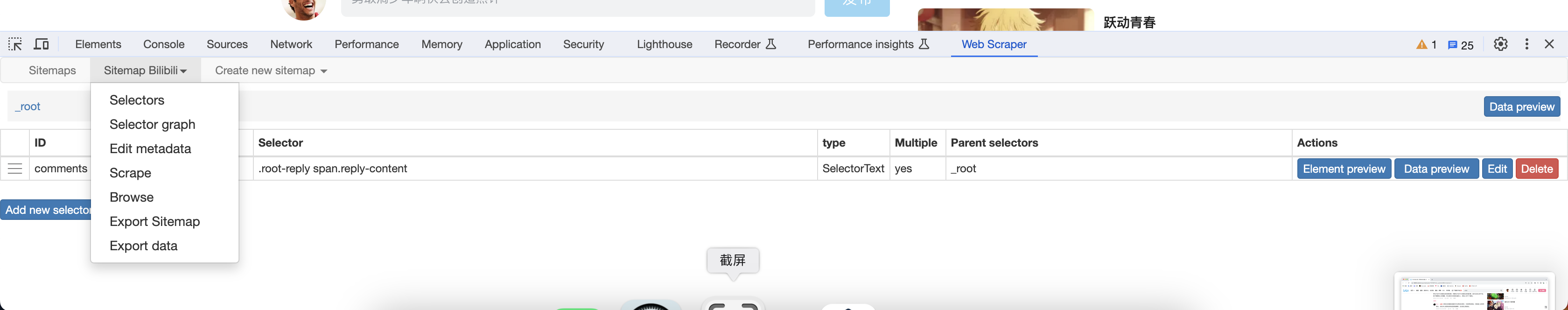The width and height of the screenshot is (1568, 310).
Task: Toggle the device toolbar icon
Action: coord(42,44)
